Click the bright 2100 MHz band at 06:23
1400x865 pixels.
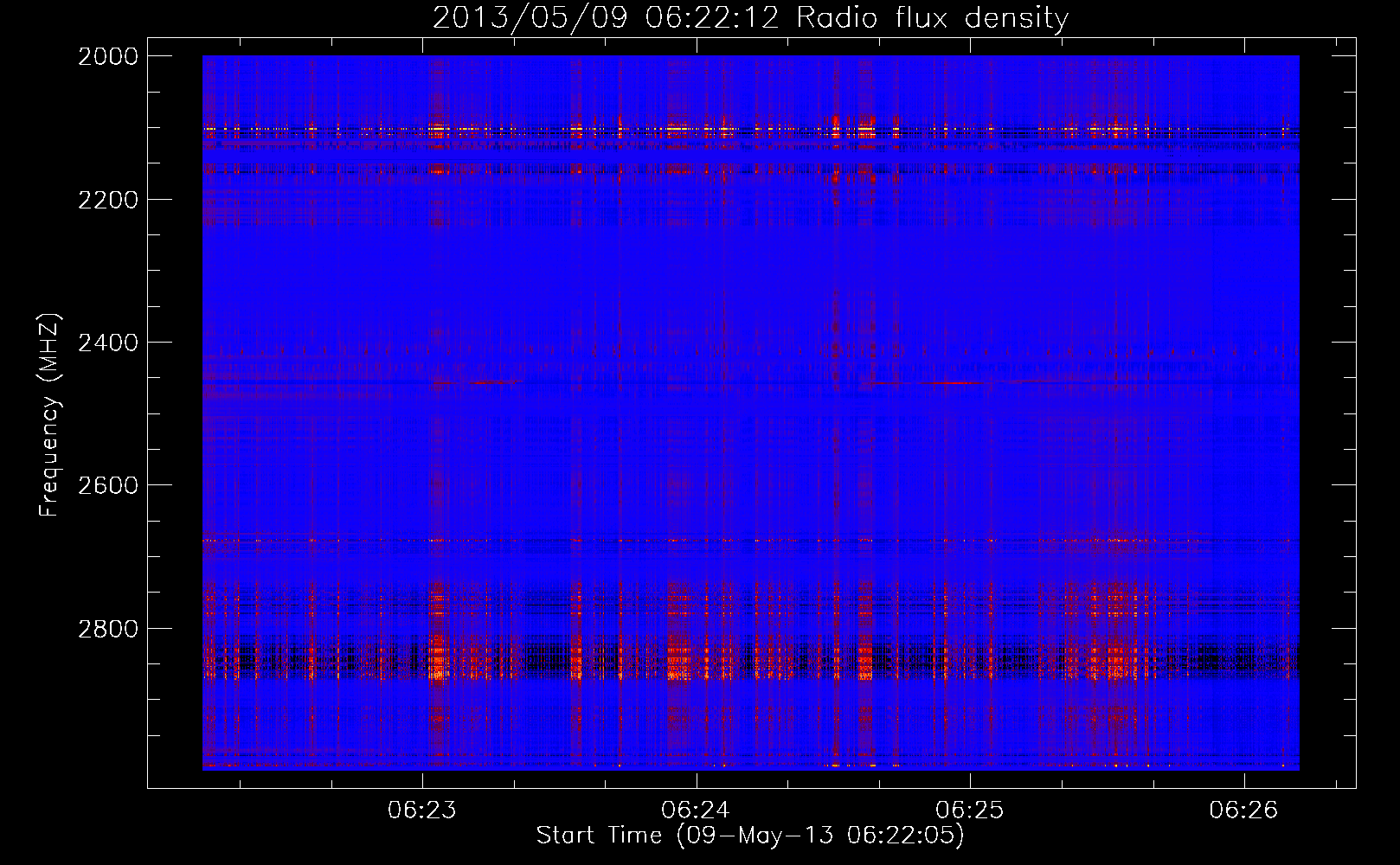438,130
